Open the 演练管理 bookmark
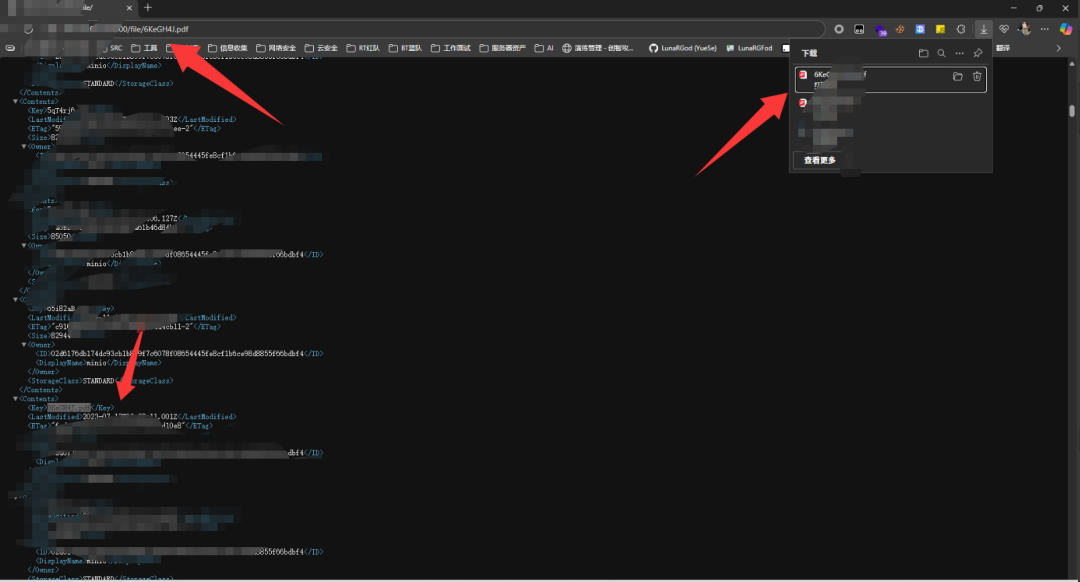 [x=597, y=48]
